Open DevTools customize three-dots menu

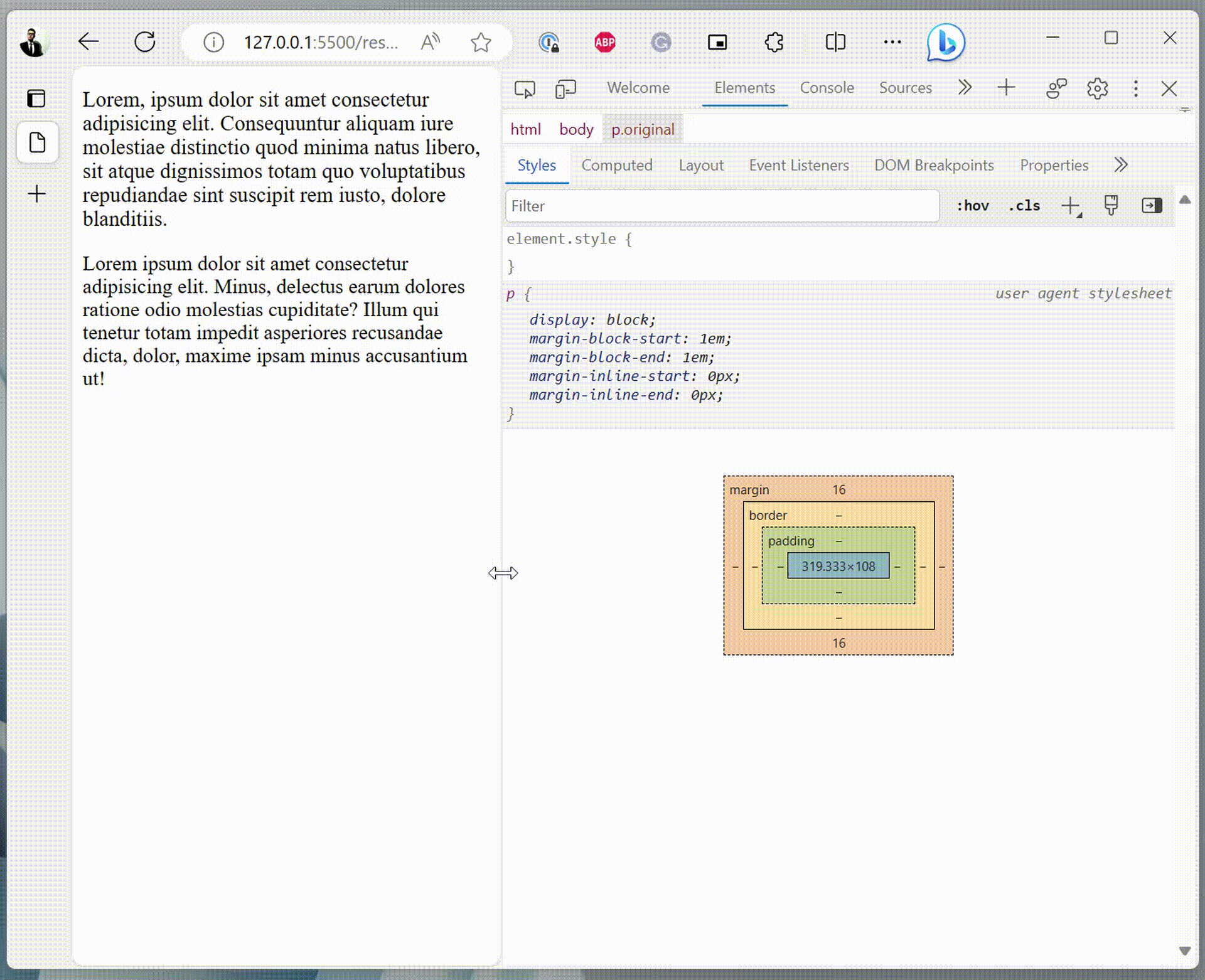coord(1135,88)
